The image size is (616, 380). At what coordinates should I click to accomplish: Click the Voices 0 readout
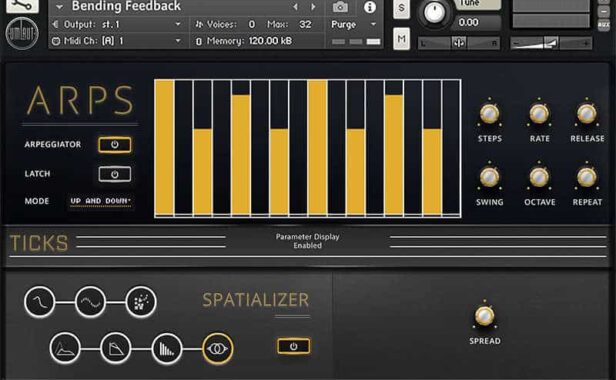[231, 24]
